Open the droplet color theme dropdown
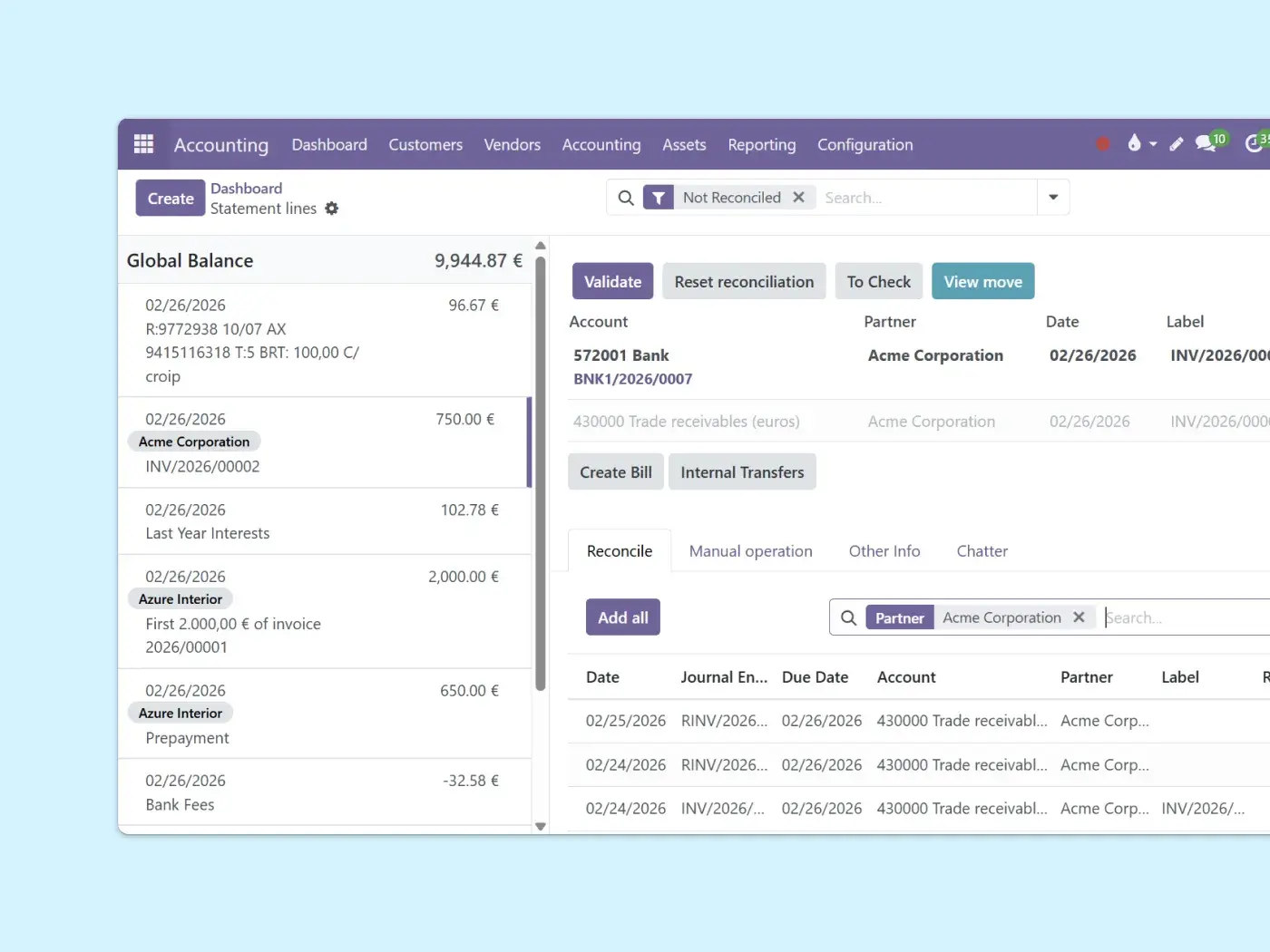 pos(1140,143)
